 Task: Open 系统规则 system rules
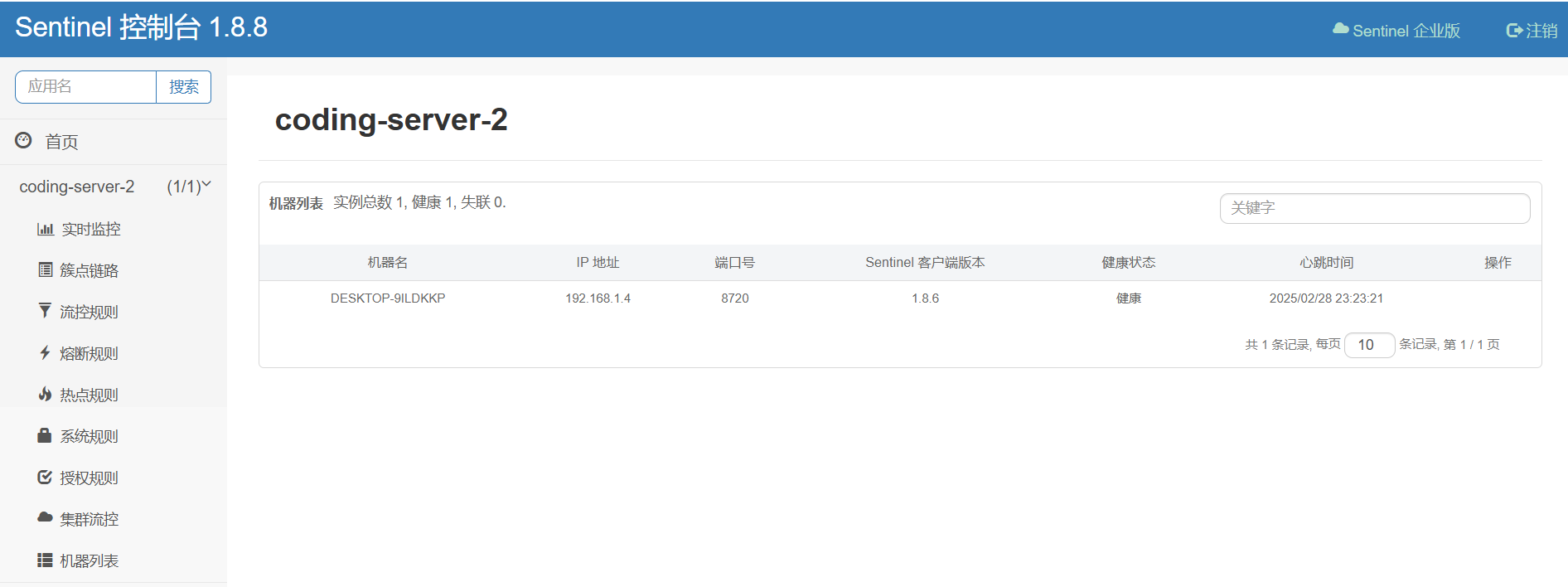[89, 436]
